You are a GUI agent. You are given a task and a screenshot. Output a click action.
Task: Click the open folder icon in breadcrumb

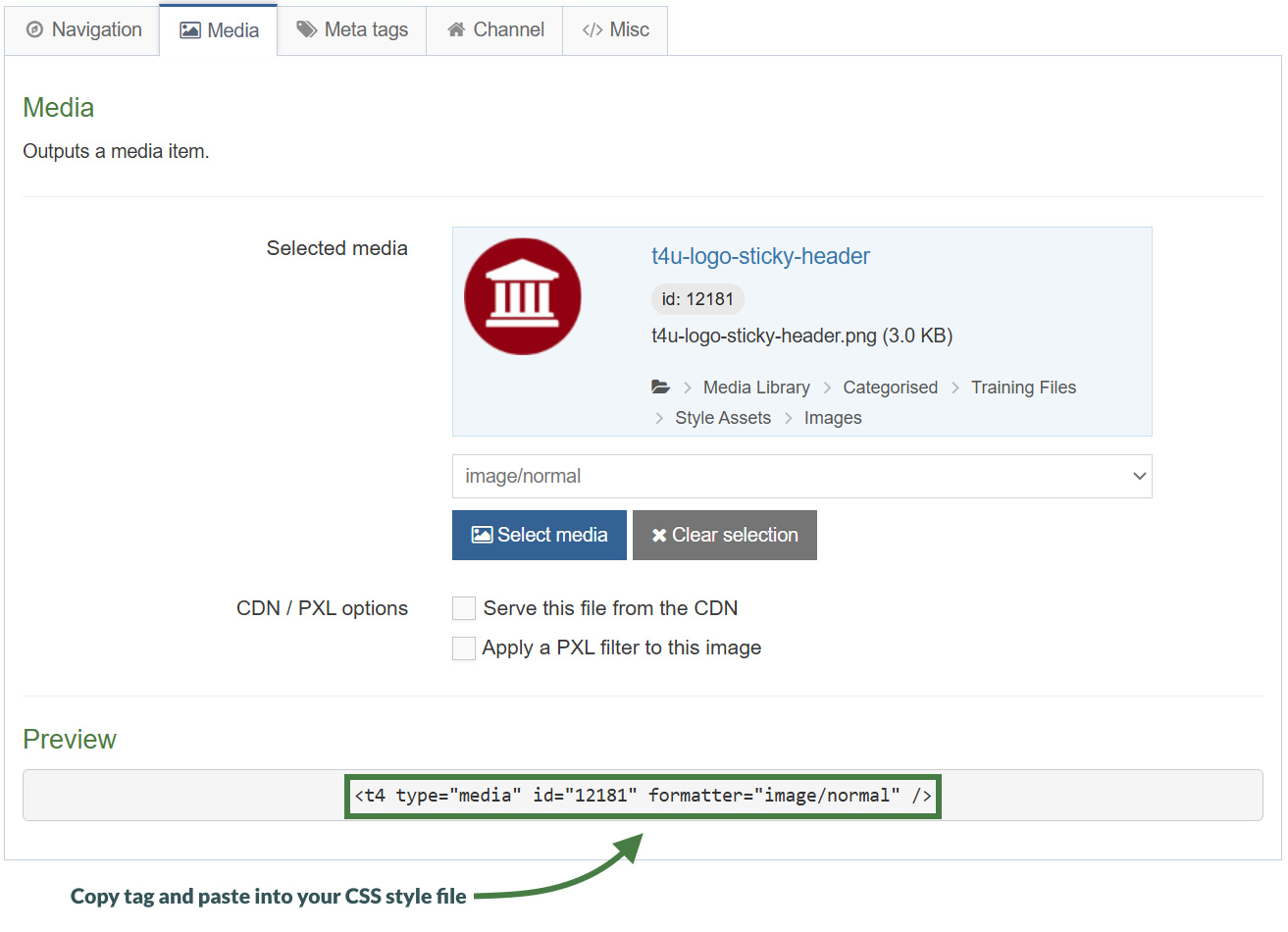(660, 388)
